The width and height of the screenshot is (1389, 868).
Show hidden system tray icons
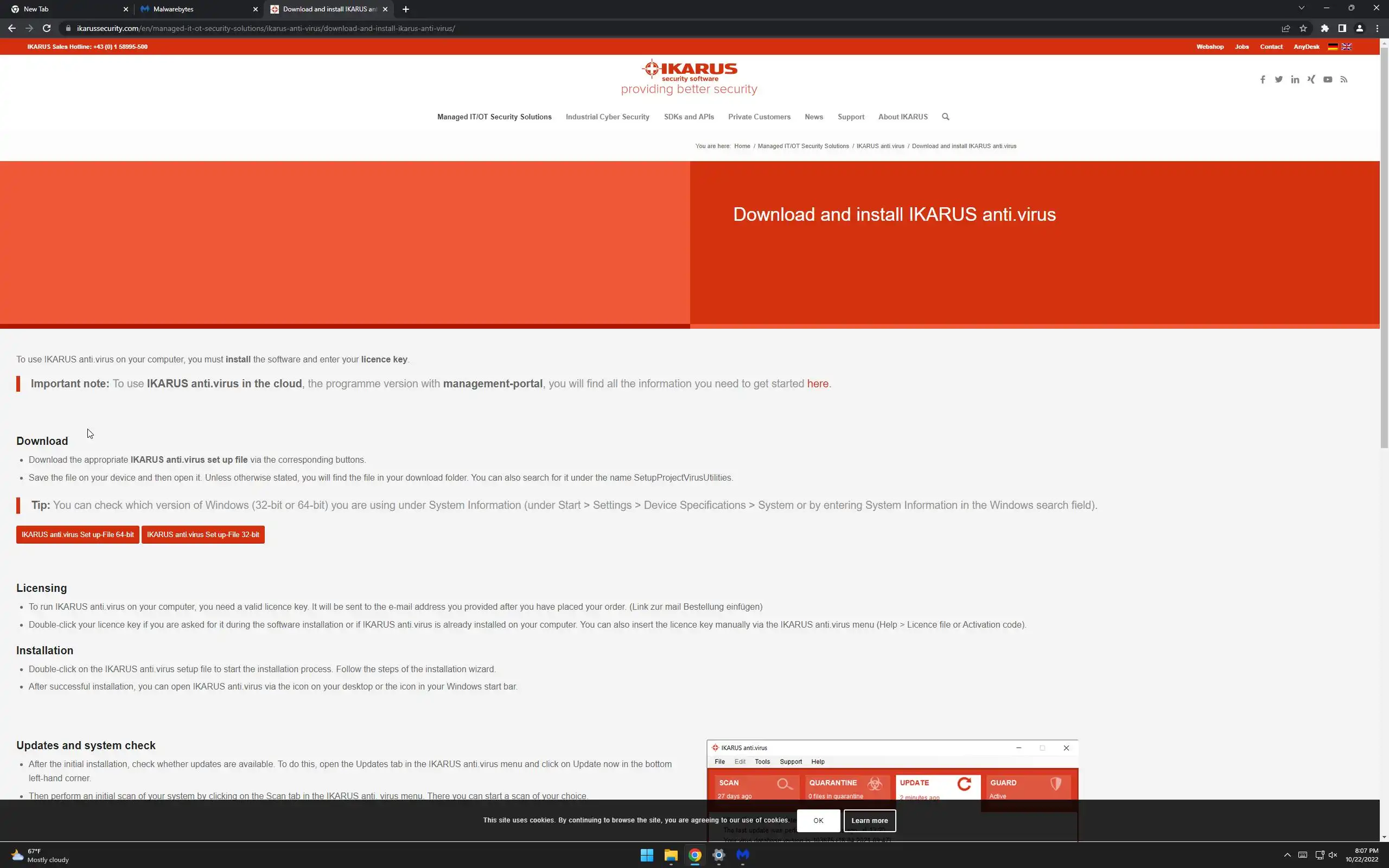[x=1288, y=855]
